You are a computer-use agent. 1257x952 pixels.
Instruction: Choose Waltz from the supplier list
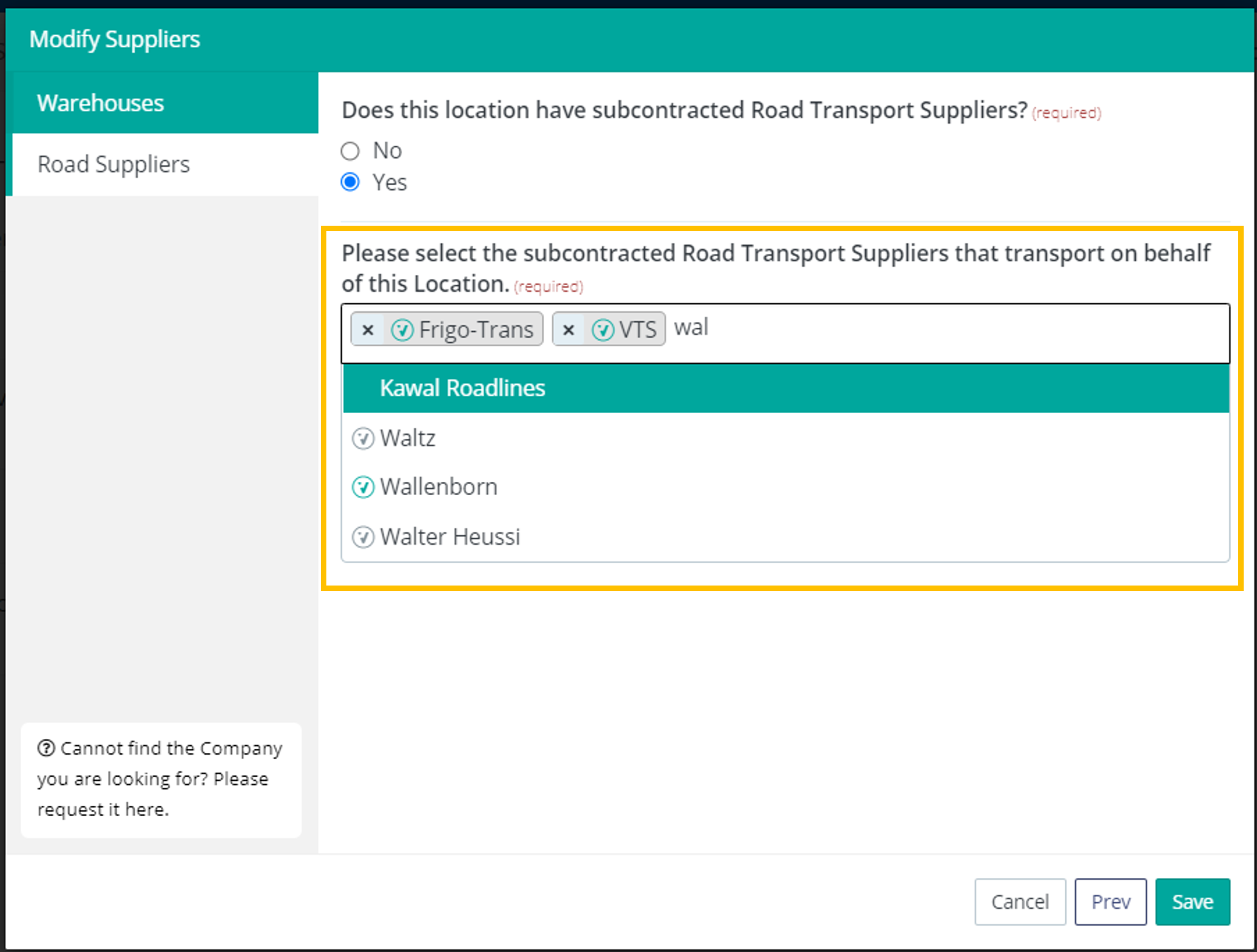786,438
